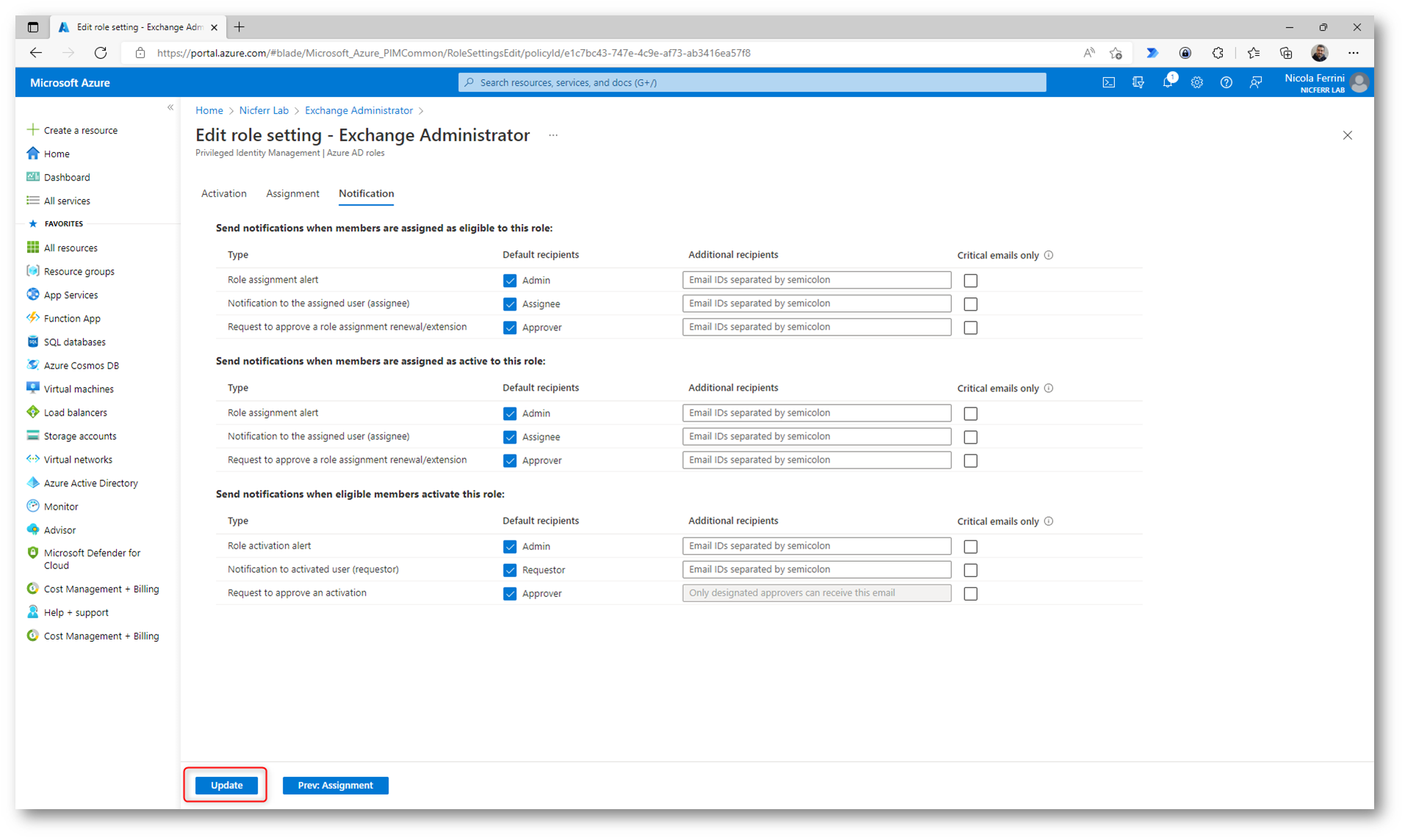Go back with Prev: Assignment button

coord(335,785)
